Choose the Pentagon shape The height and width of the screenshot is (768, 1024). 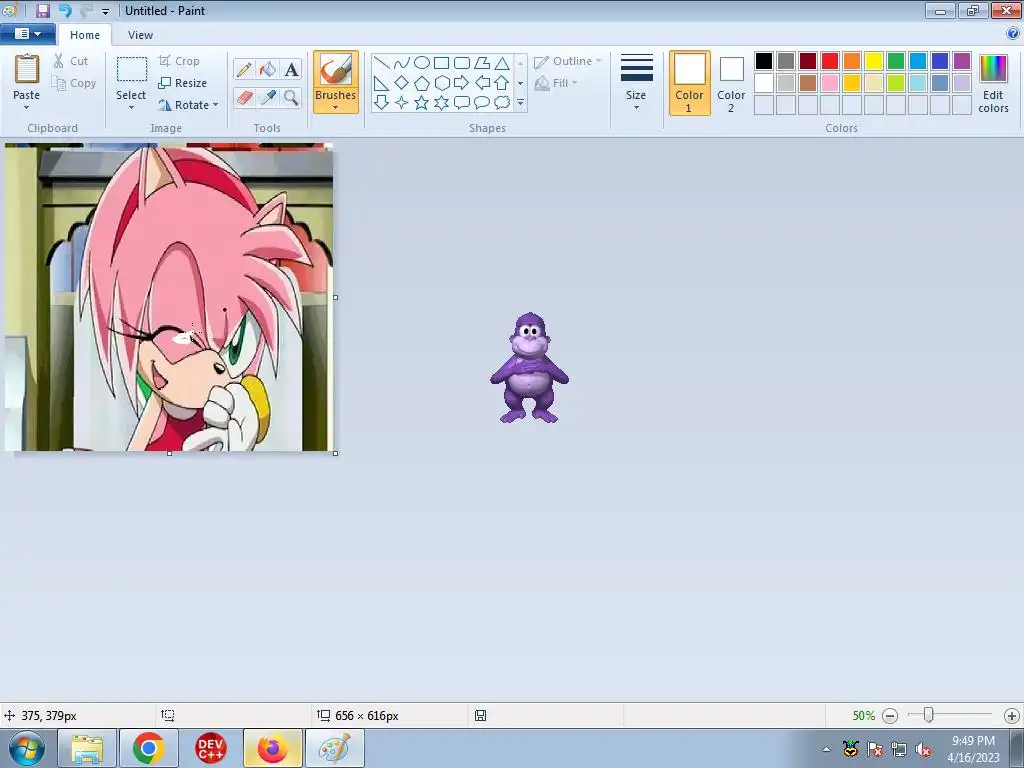point(422,83)
